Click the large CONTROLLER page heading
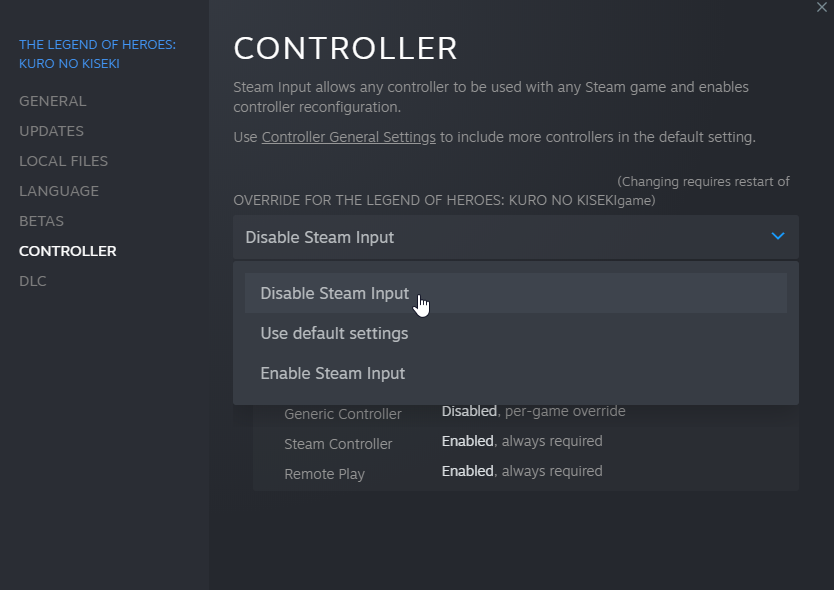 [345, 48]
